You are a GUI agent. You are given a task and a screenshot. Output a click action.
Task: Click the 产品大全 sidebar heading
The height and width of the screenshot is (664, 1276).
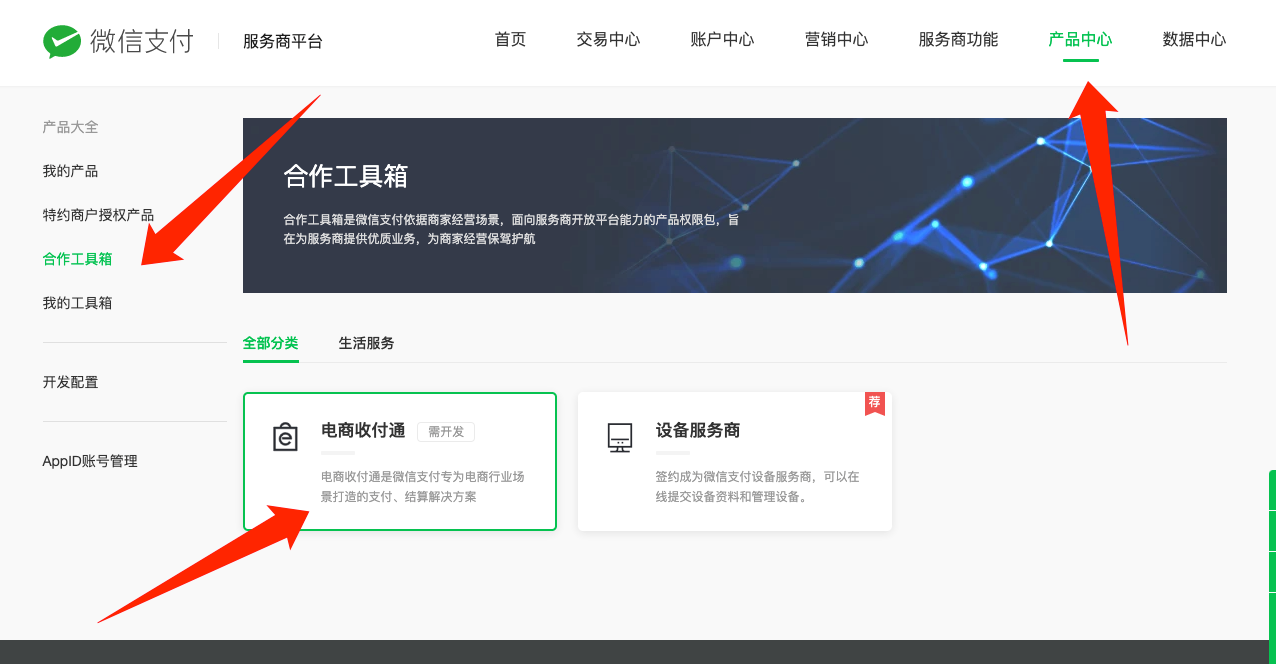[70, 127]
